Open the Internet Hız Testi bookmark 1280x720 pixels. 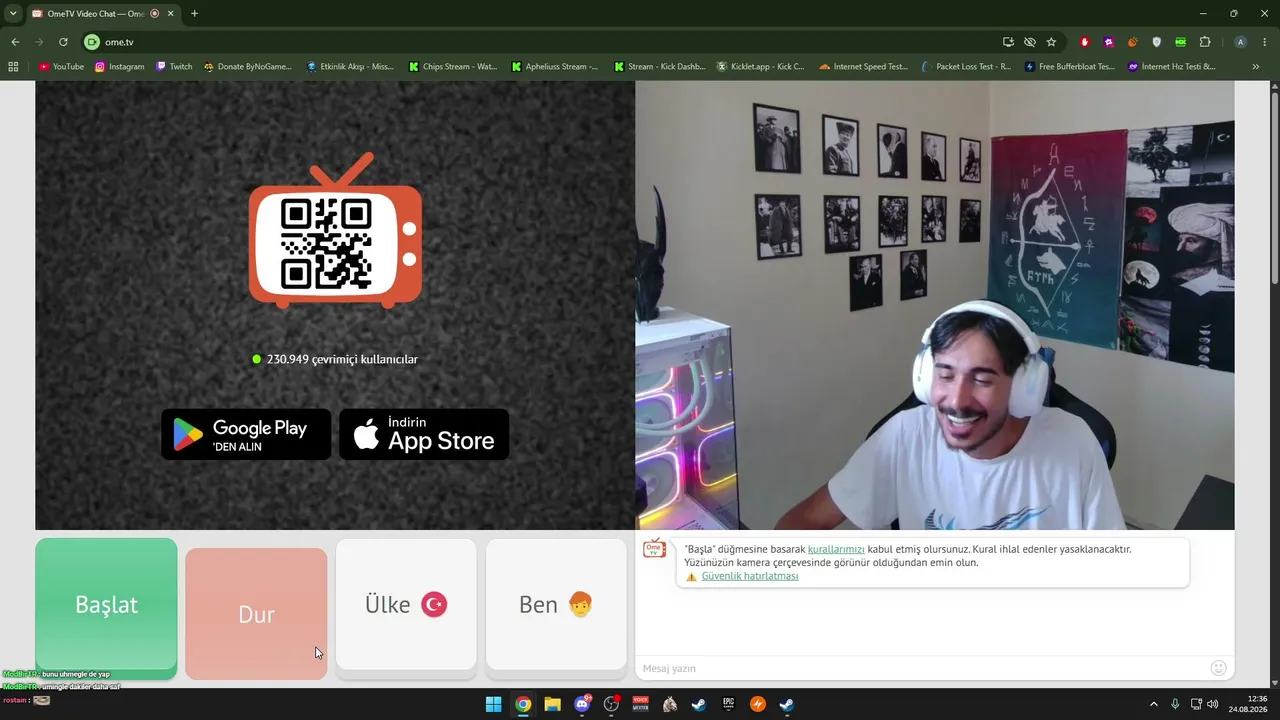1172,67
